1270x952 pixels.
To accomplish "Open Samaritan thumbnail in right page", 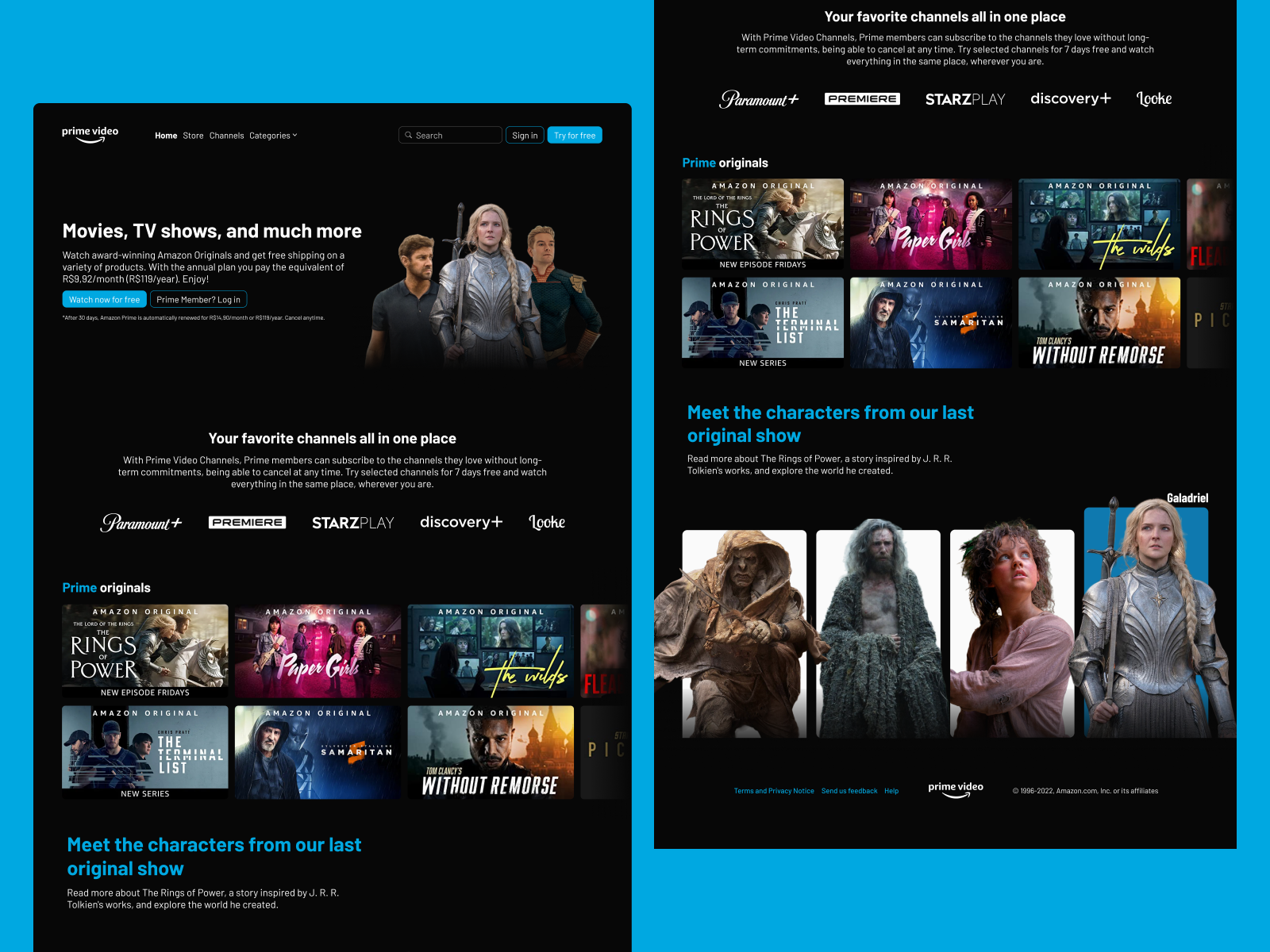I will point(931,322).
